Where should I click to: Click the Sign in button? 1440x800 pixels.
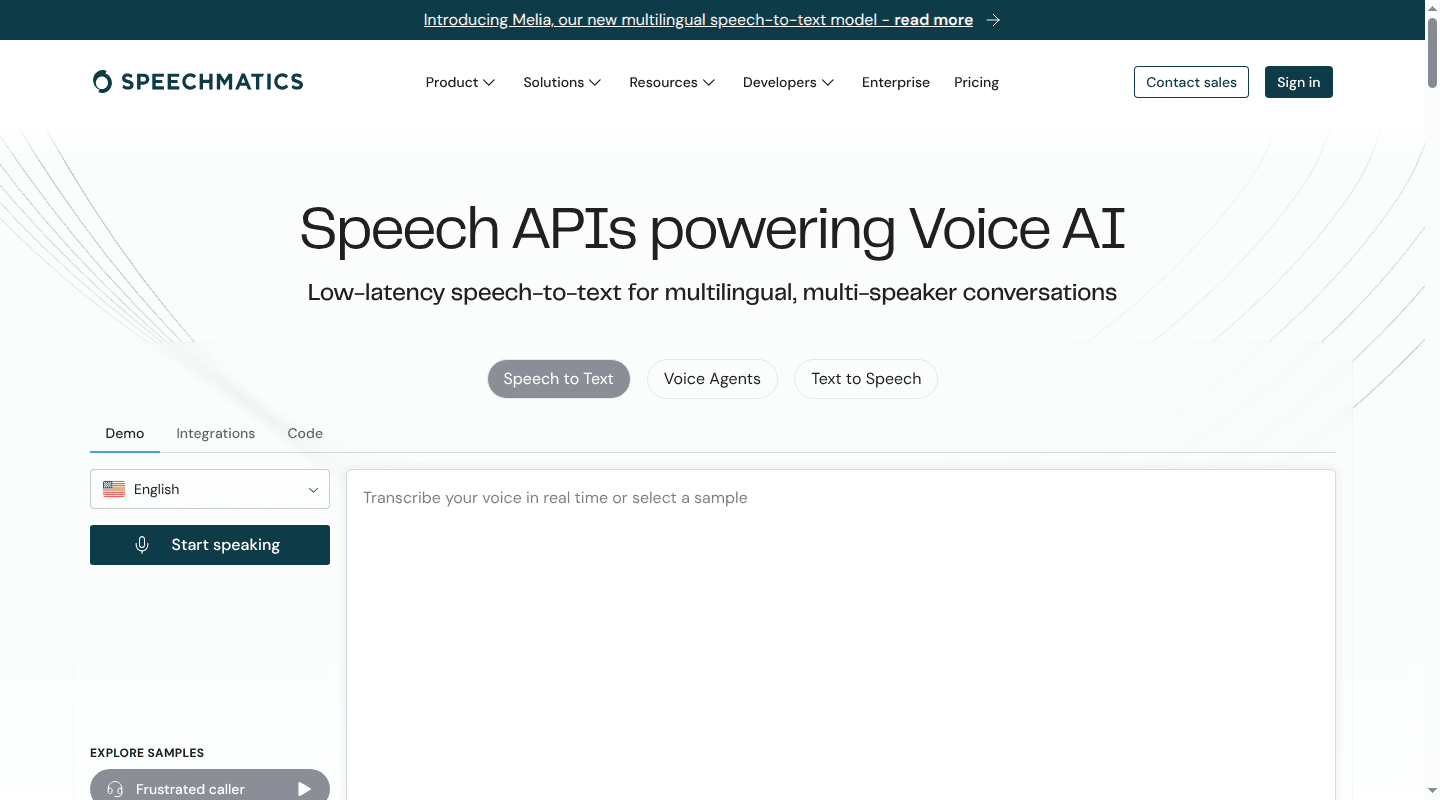click(x=1299, y=82)
